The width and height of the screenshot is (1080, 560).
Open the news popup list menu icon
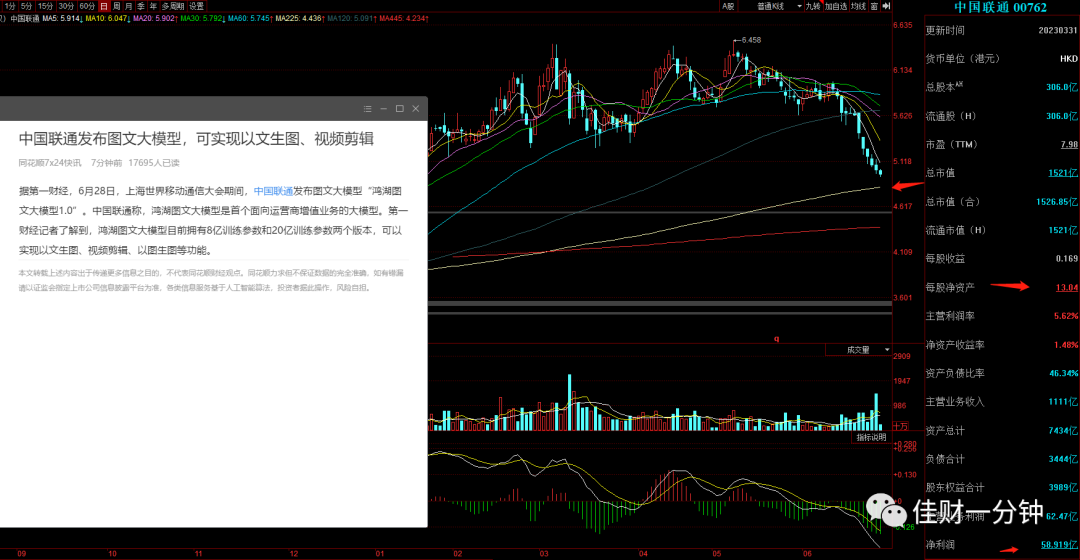coord(368,109)
